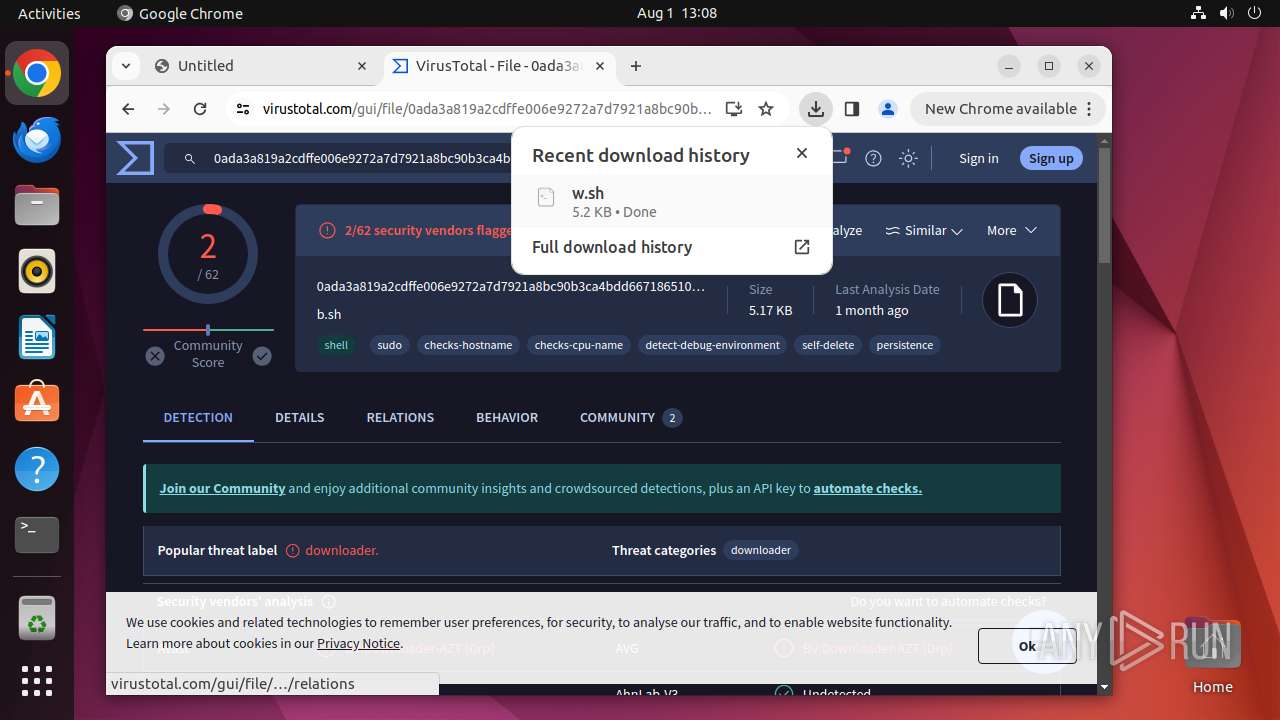Select the self-delete tag
The width and height of the screenshot is (1280, 720).
(x=828, y=345)
